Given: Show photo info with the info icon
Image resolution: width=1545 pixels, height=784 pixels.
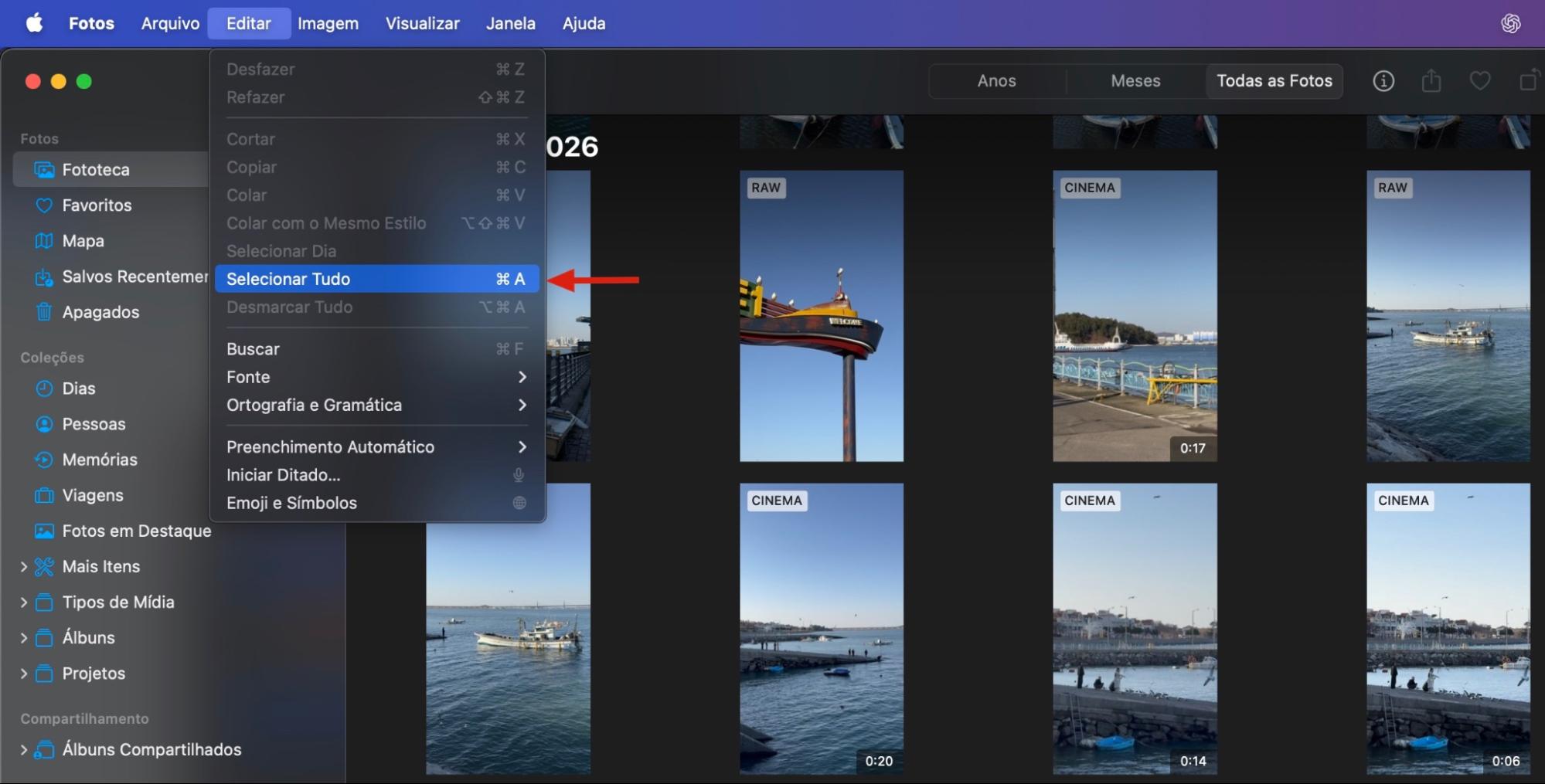Looking at the screenshot, I should point(1383,80).
